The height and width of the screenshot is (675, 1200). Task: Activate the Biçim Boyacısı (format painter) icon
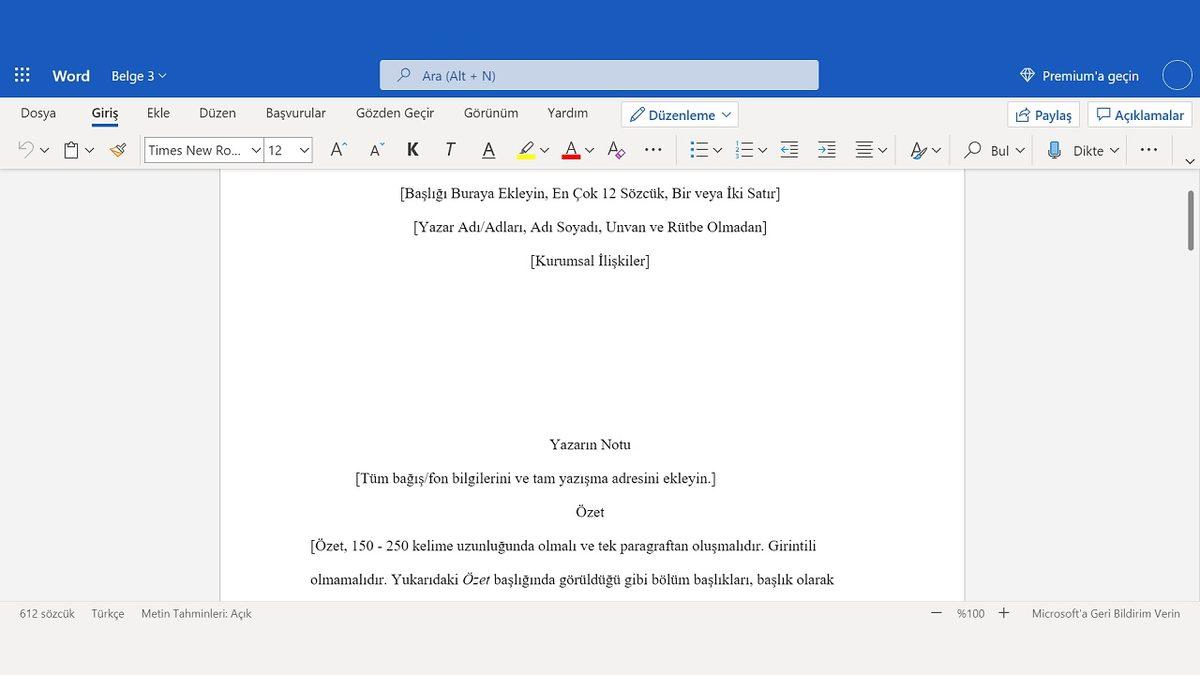tap(117, 150)
